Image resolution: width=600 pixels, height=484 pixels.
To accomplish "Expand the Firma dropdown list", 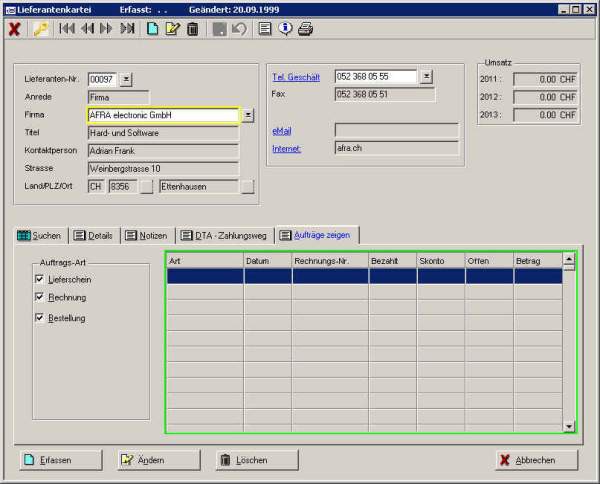I will pos(248,115).
